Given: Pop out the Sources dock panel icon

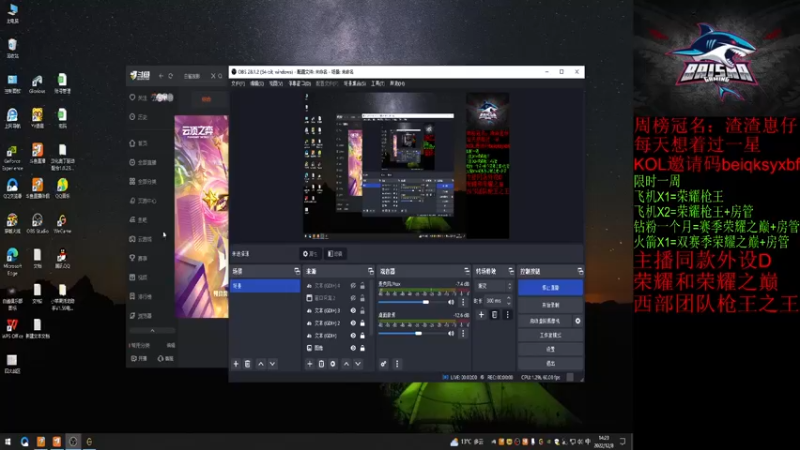Looking at the screenshot, I should point(370,271).
